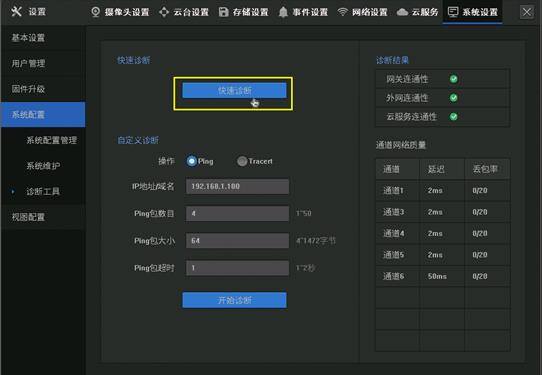Select 诊断工具 submenu item

click(x=43, y=191)
